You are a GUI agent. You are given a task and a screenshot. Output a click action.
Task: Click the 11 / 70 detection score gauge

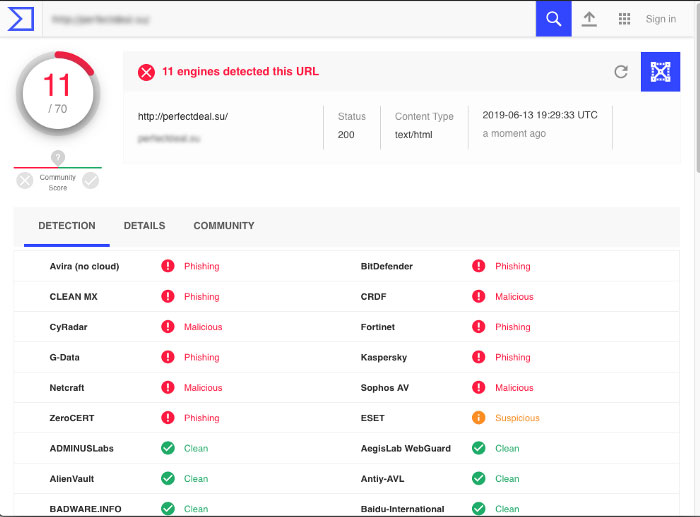[58, 94]
